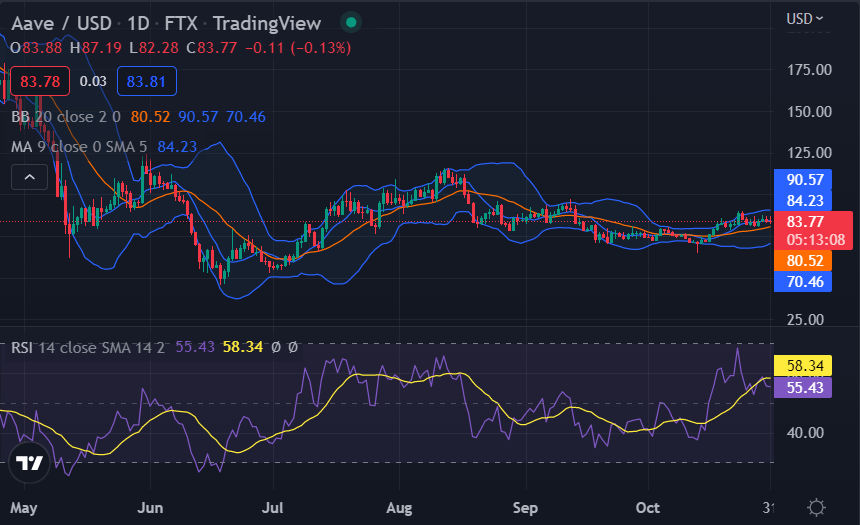
Task: Click the Jun label on time axis
Action: click(150, 507)
